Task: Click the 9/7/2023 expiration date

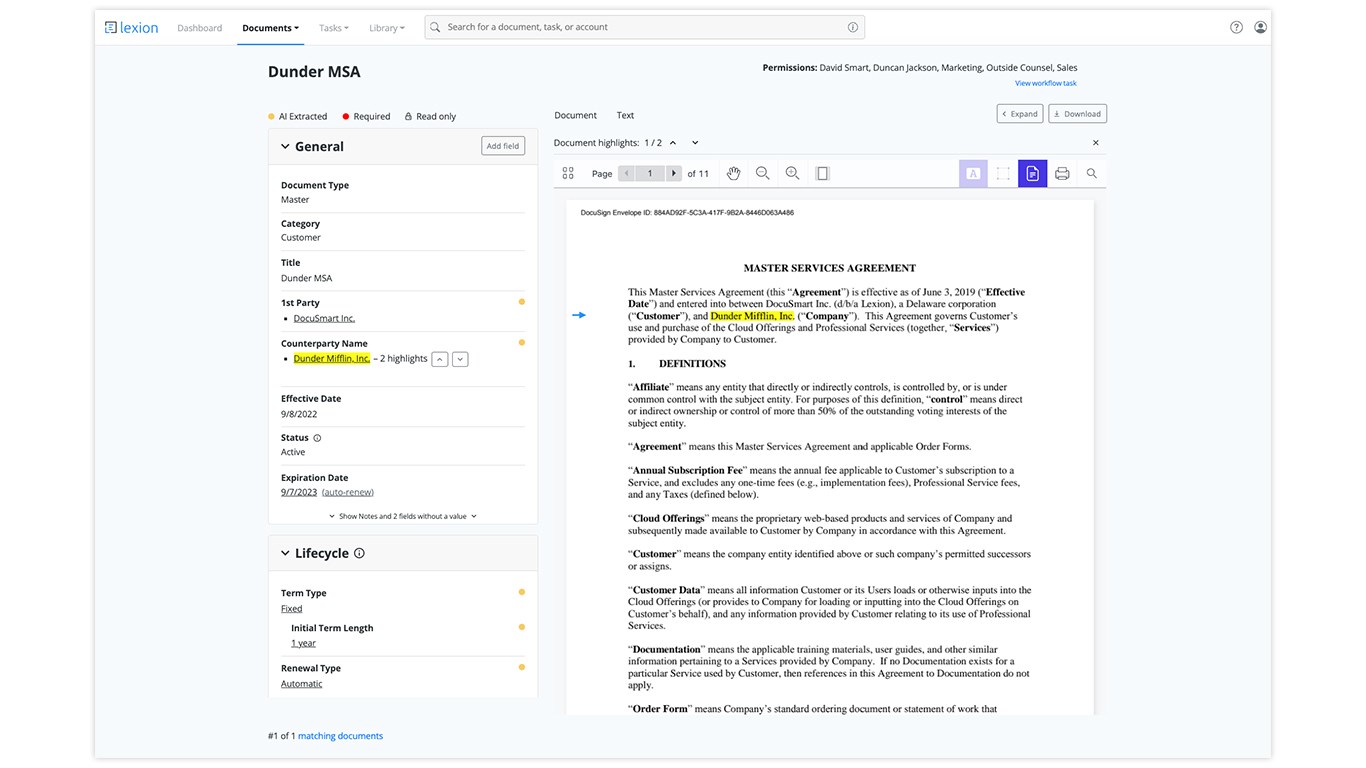Action: coord(299,492)
